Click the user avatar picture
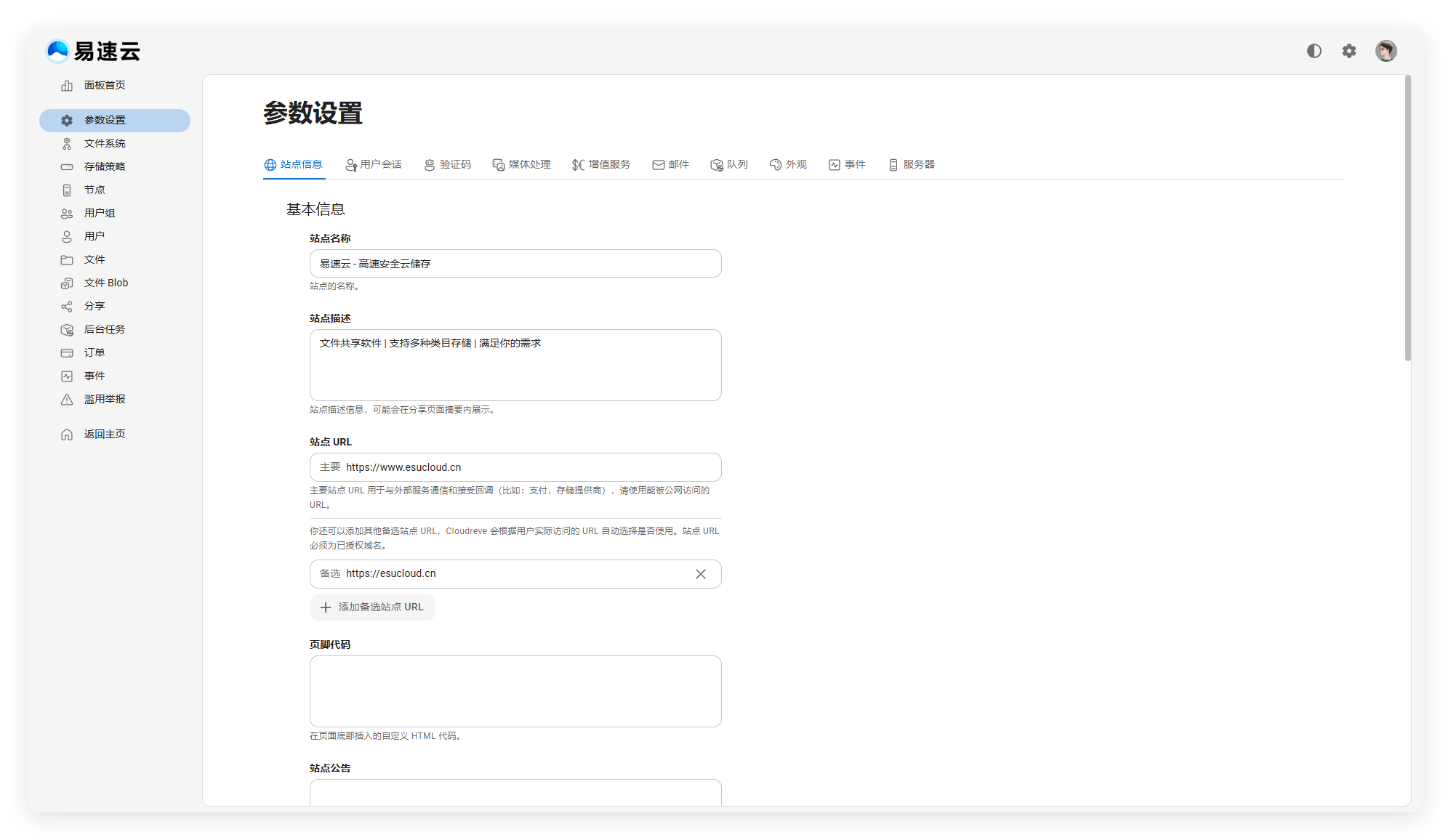1451x840 pixels. pos(1386,51)
